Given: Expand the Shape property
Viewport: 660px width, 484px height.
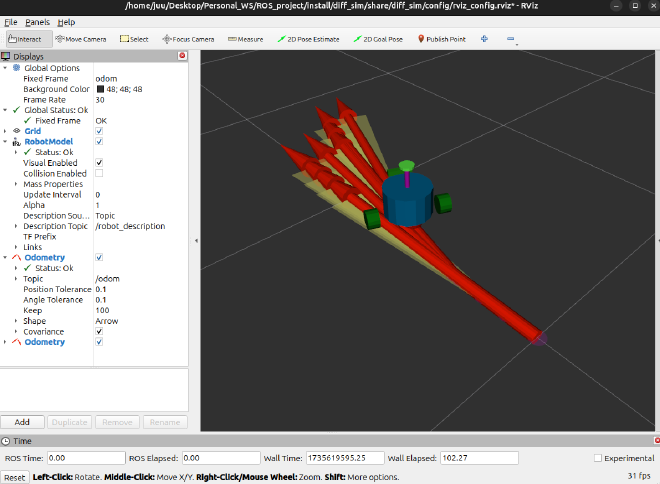Looking at the screenshot, I should coord(16,321).
